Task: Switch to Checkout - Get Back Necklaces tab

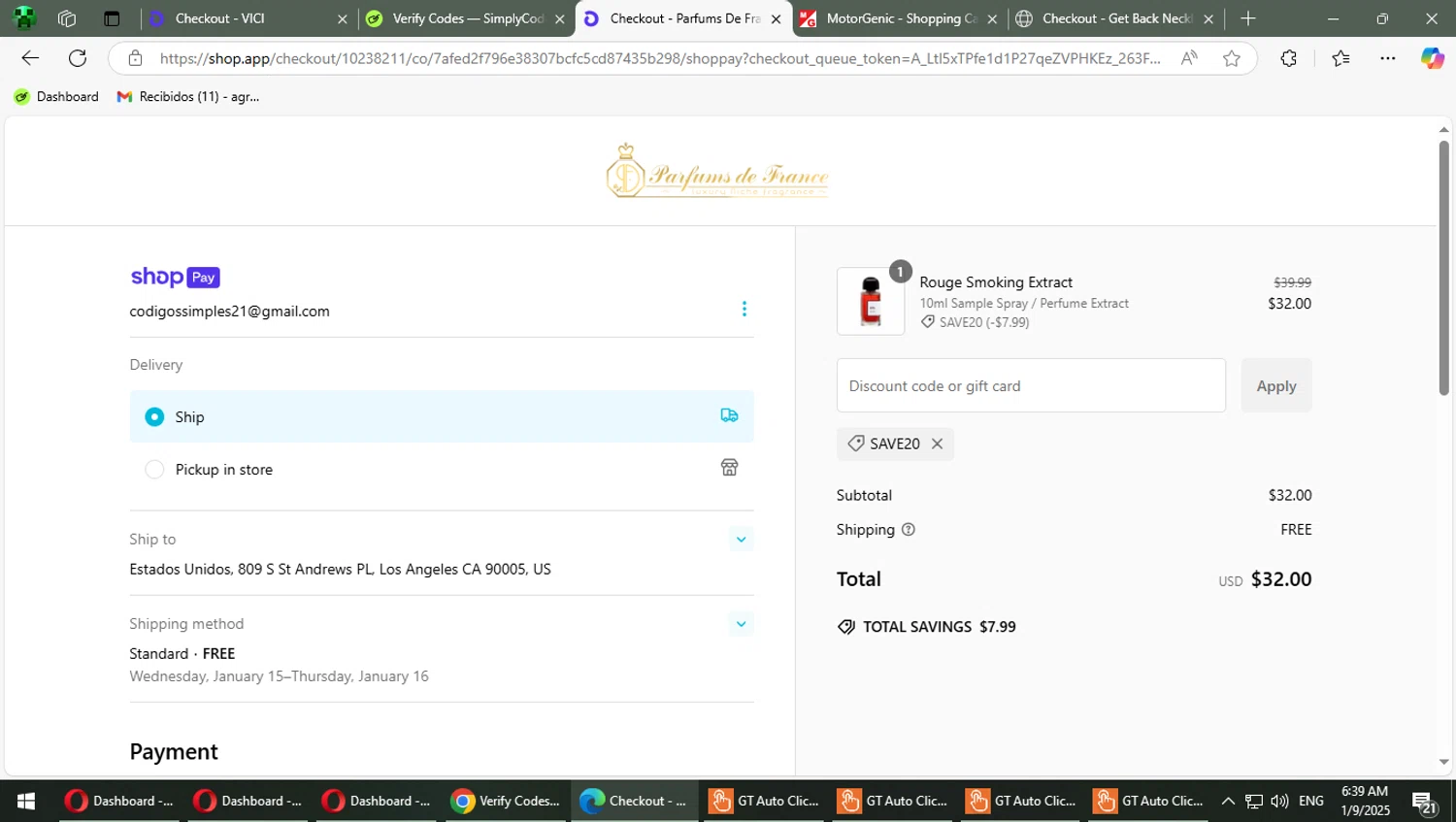Action: pyautogui.click(x=1116, y=18)
